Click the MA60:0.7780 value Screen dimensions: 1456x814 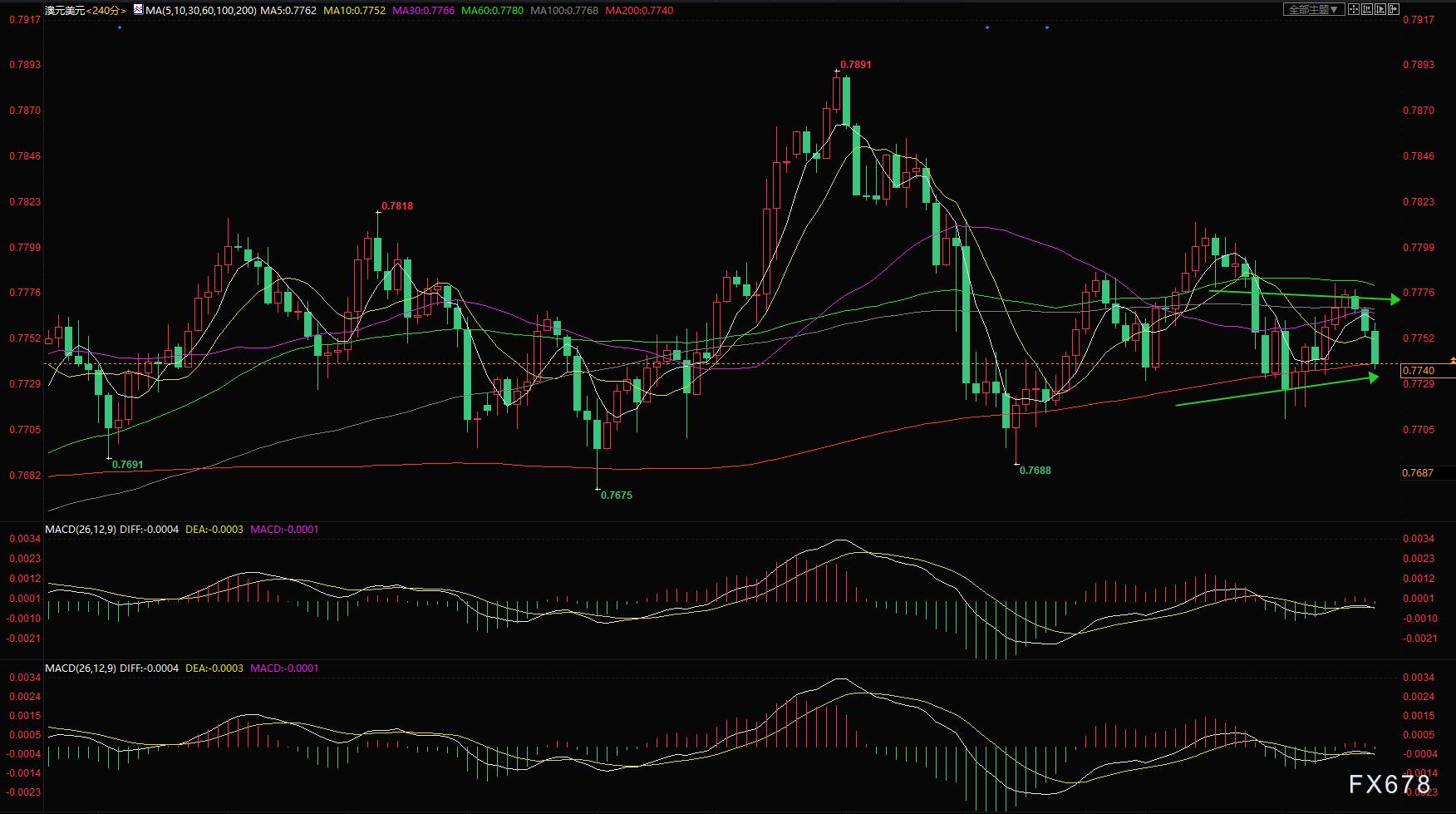tap(492, 11)
